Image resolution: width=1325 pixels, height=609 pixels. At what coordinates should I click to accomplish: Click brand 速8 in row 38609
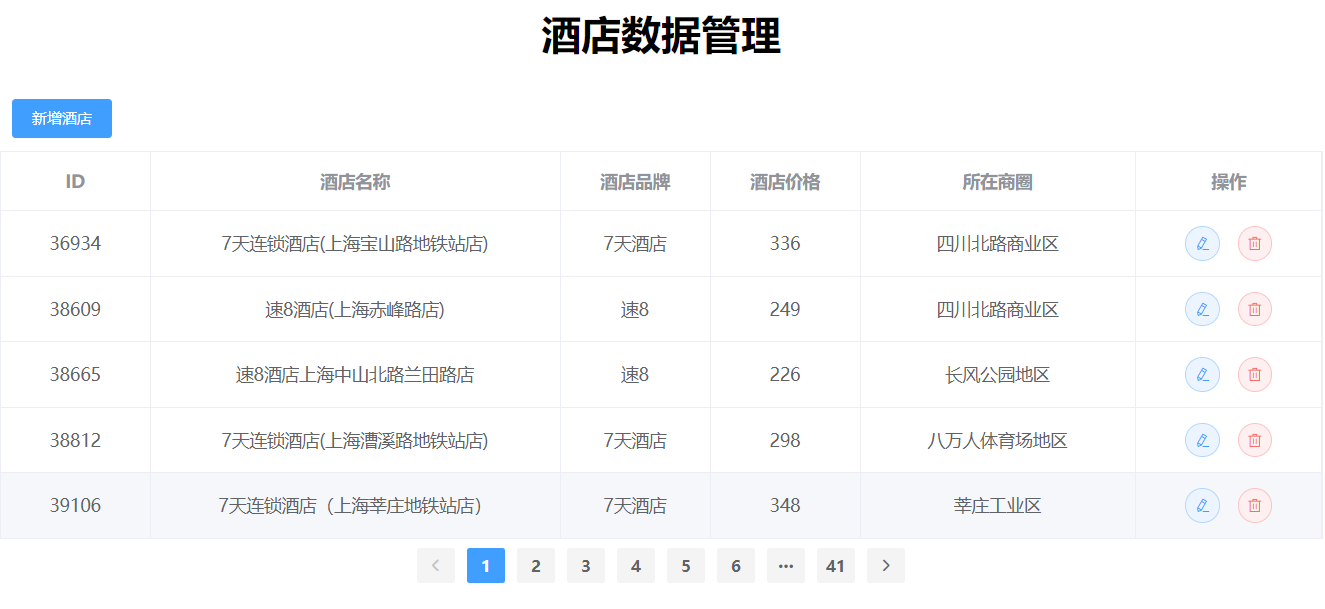point(635,309)
